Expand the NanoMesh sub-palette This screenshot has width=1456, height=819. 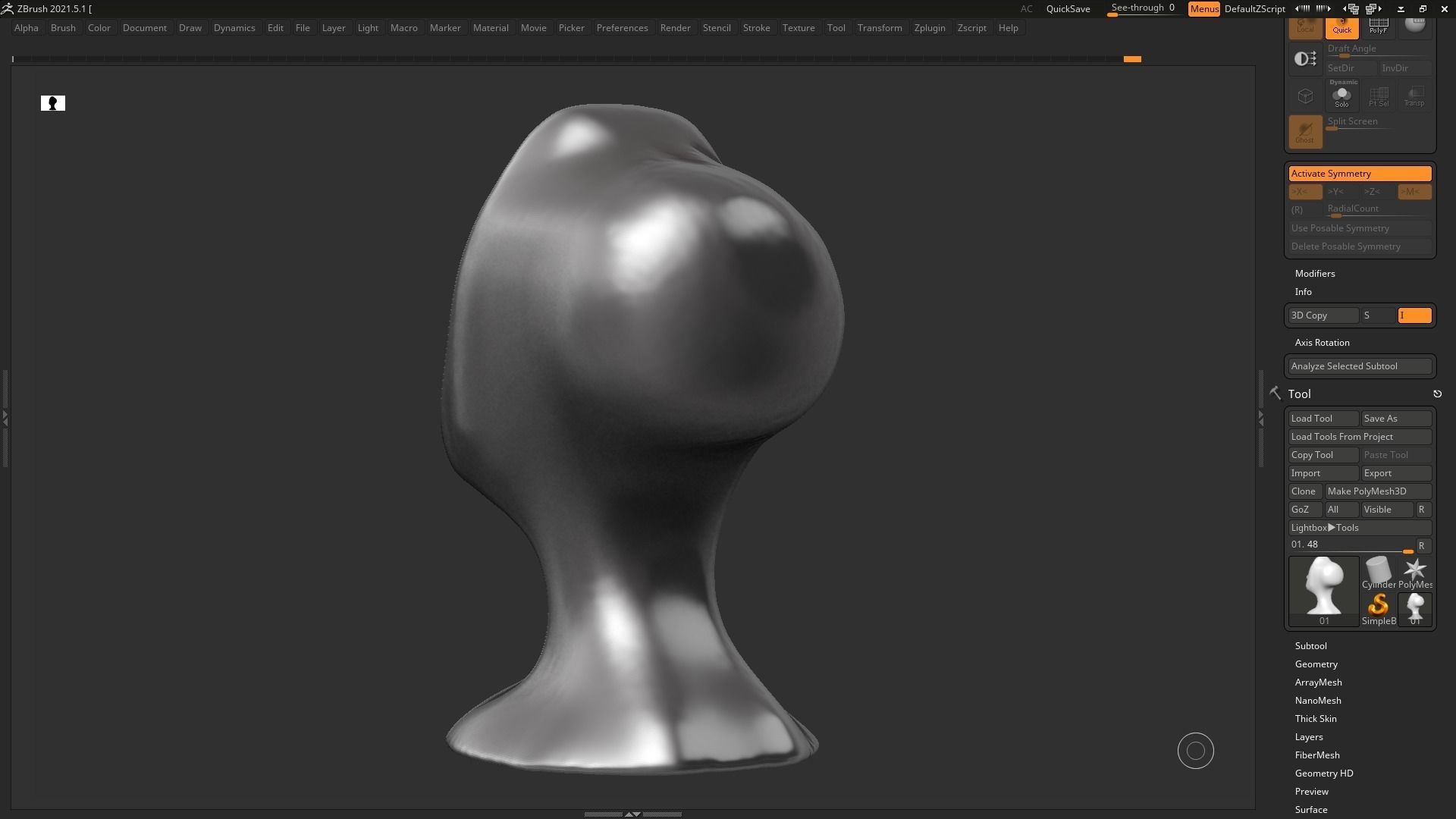click(1318, 701)
